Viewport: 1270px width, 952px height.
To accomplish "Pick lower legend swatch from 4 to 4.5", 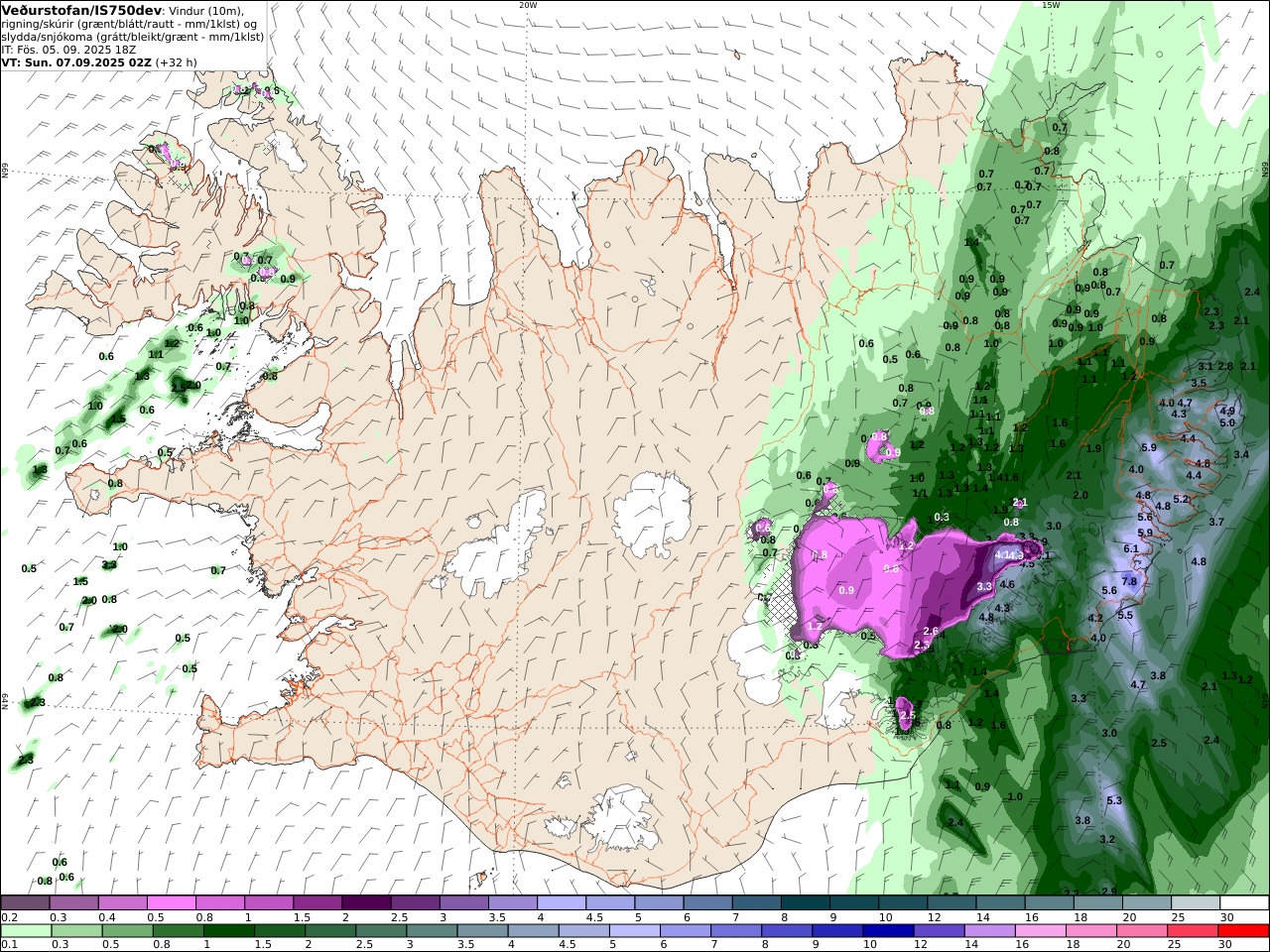I will click(533, 931).
